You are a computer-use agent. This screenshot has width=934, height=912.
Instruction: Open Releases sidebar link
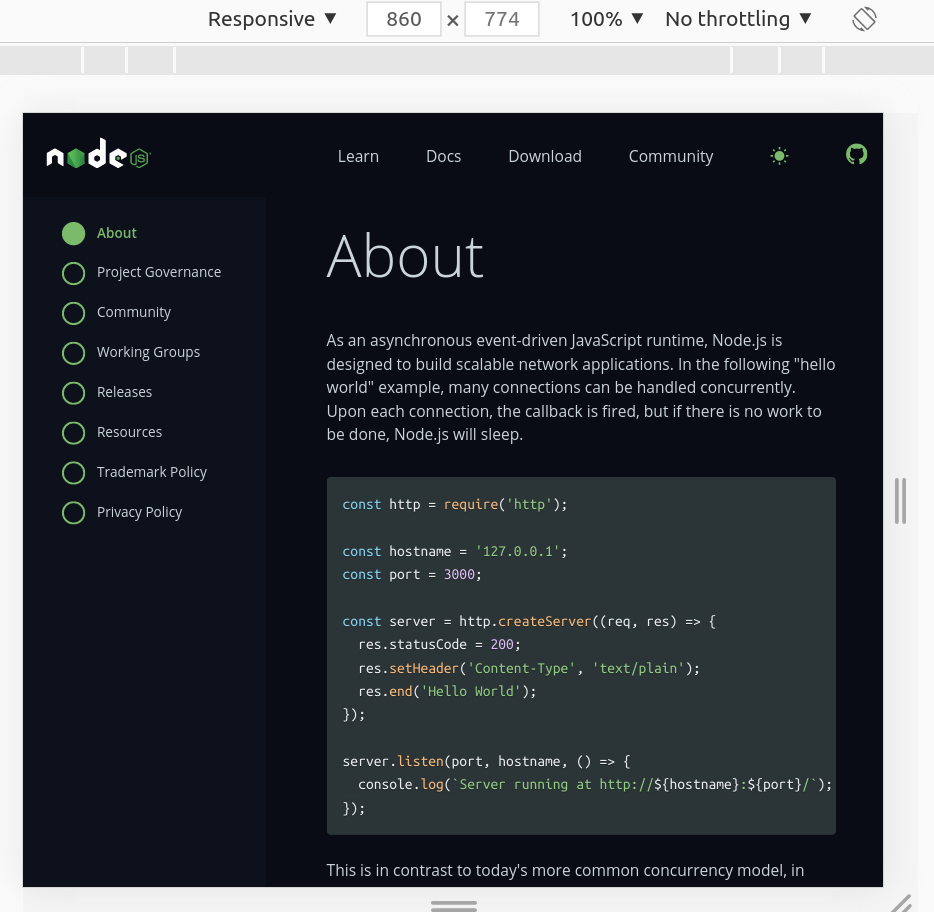point(124,392)
